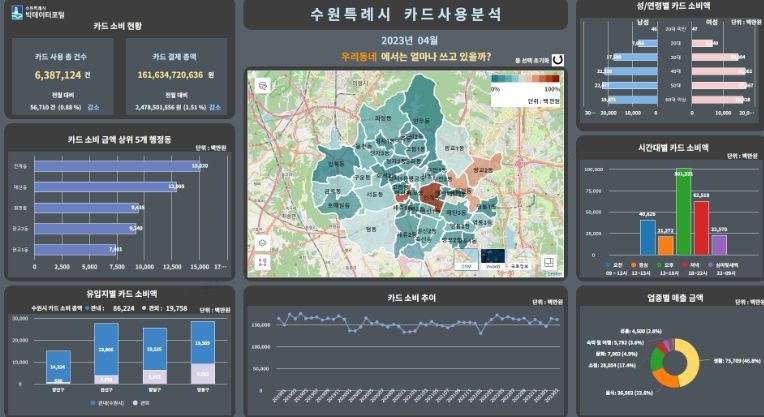Click the map's bottom-right layout icon
764x417 pixels.
click(x=551, y=260)
